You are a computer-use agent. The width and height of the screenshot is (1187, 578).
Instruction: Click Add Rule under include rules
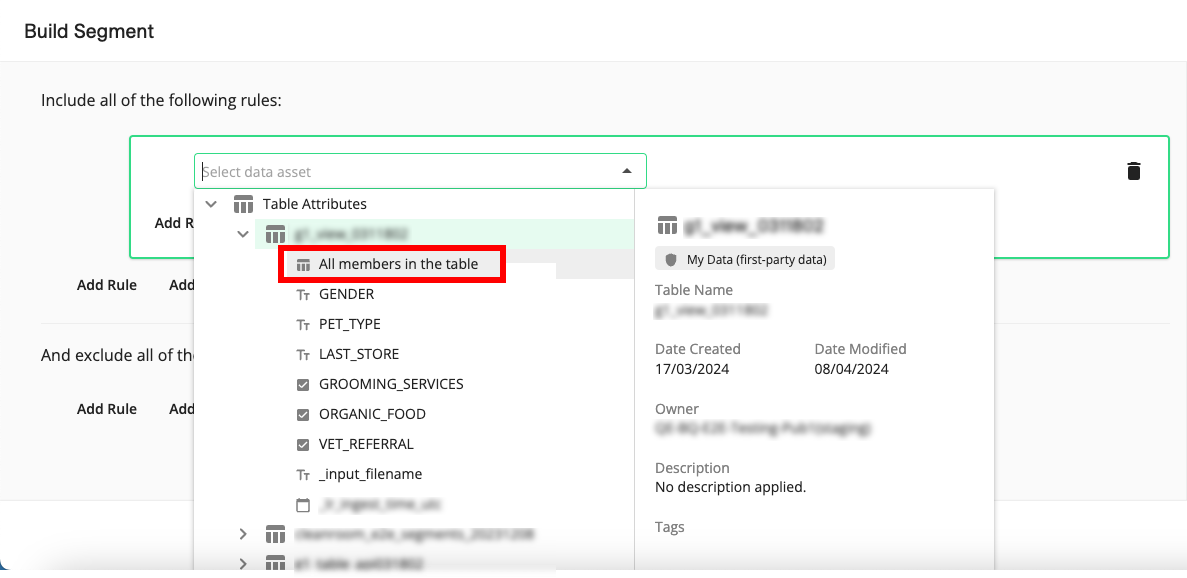pos(107,285)
